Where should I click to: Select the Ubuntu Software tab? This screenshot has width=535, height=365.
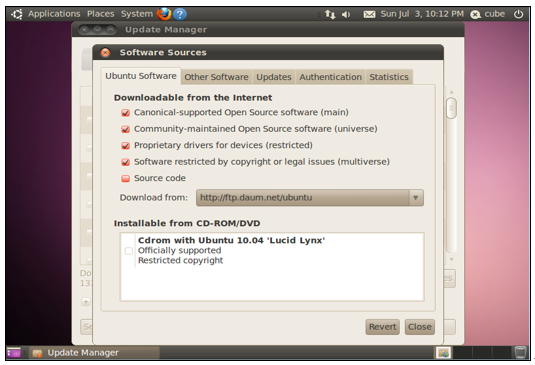coord(141,76)
